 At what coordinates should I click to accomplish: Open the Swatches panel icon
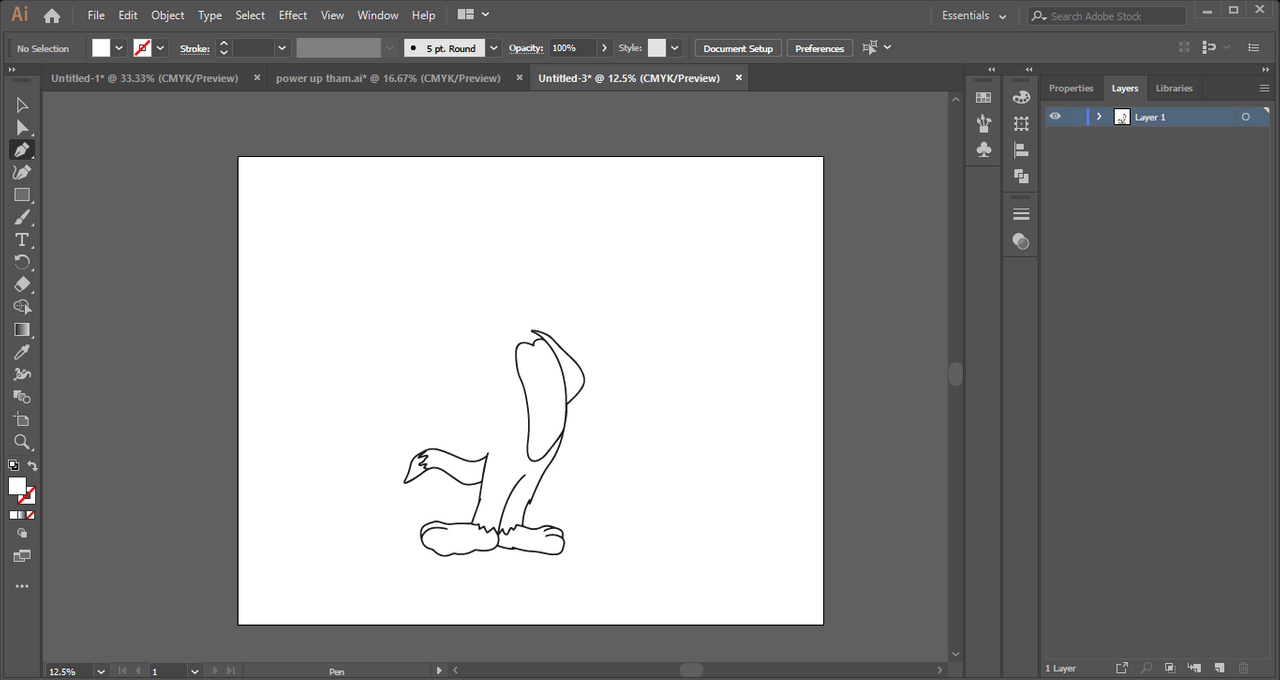pos(984,98)
